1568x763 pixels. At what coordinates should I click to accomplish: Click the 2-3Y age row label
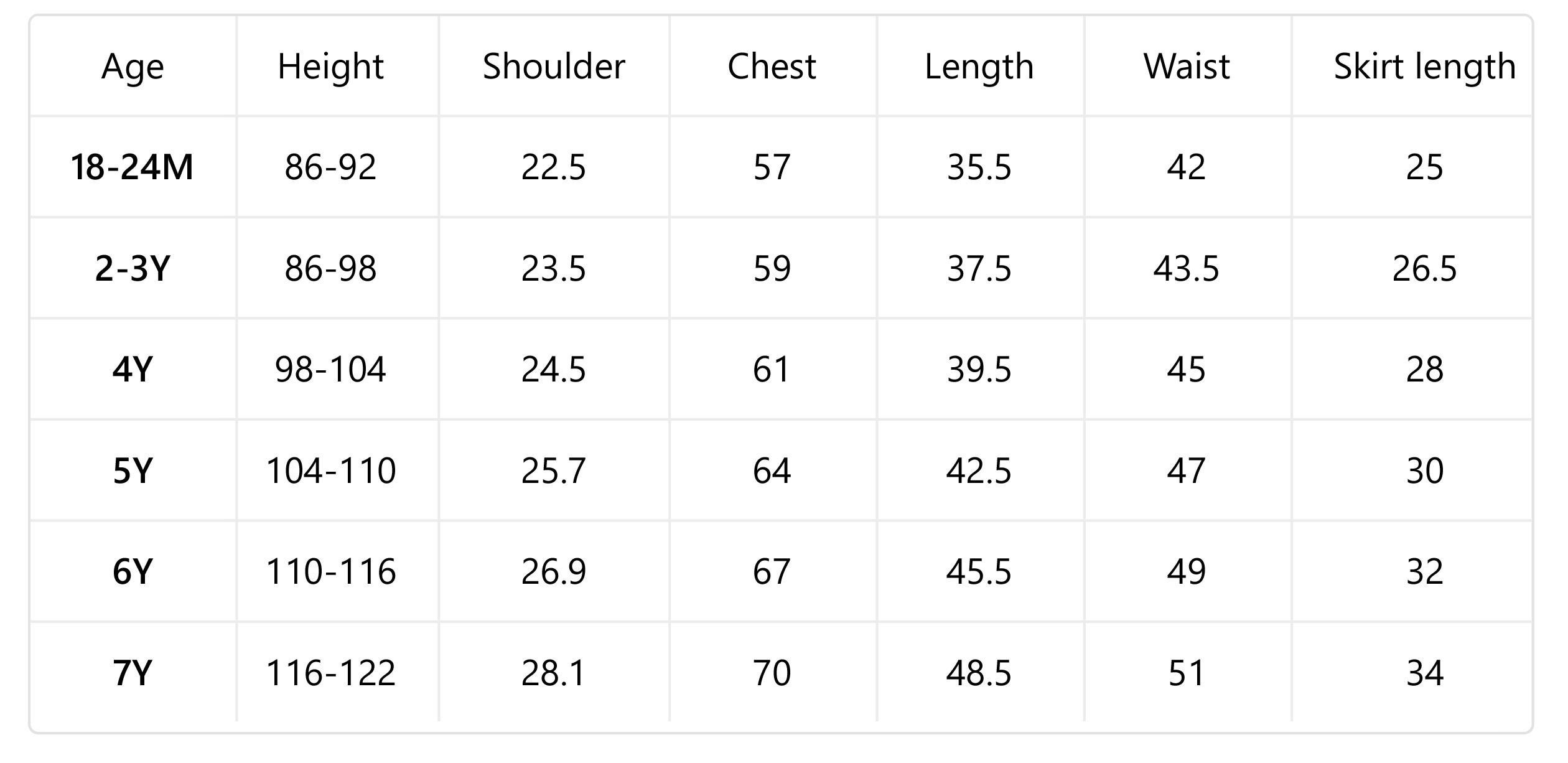(133, 269)
